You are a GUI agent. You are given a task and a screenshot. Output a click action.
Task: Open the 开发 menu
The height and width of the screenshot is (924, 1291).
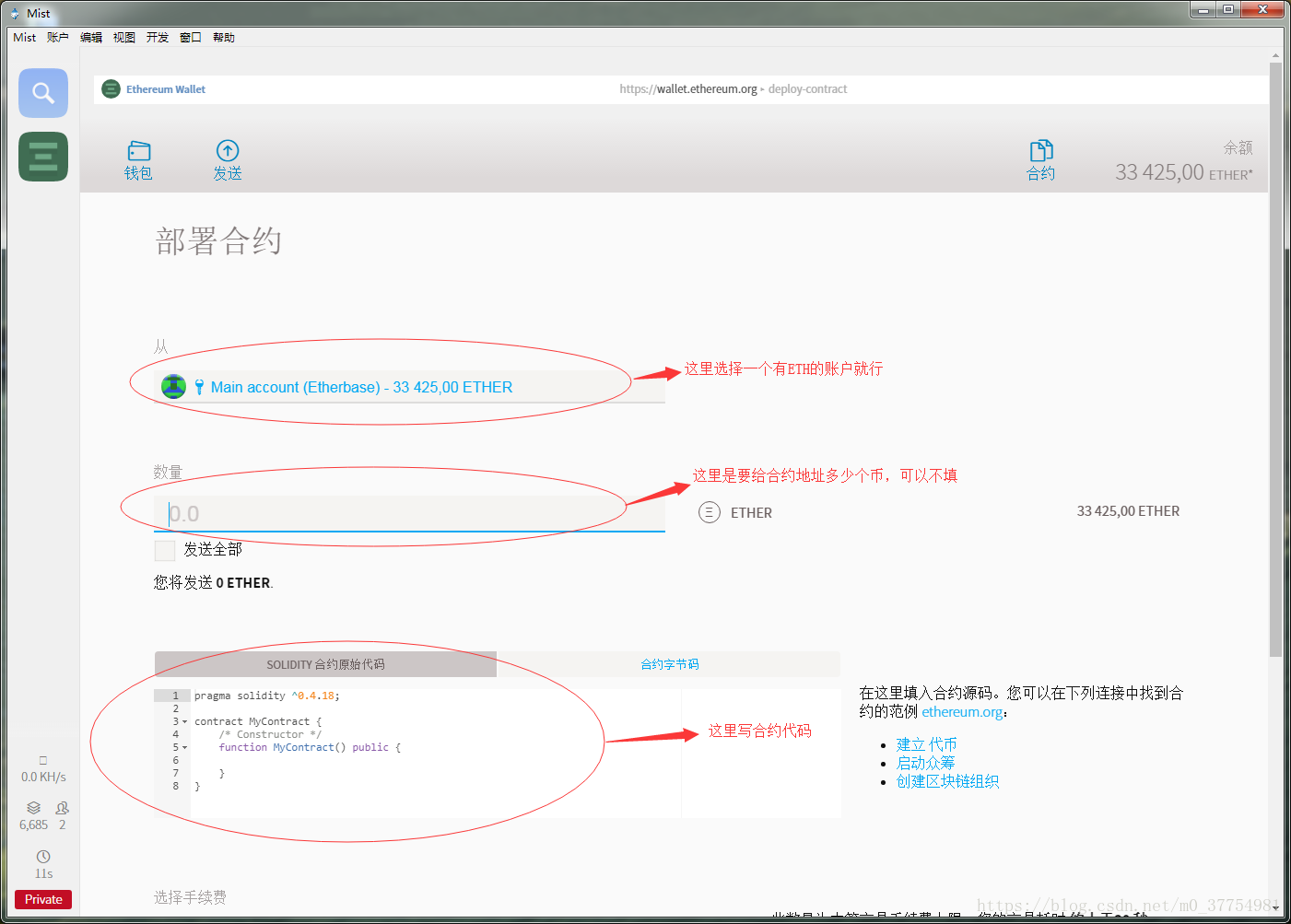tap(158, 38)
